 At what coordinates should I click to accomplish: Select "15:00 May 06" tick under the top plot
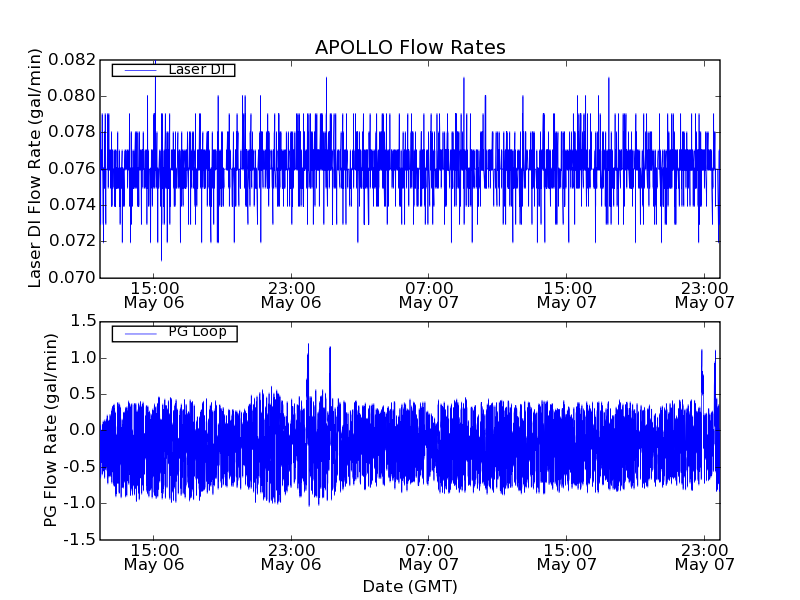click(x=154, y=294)
